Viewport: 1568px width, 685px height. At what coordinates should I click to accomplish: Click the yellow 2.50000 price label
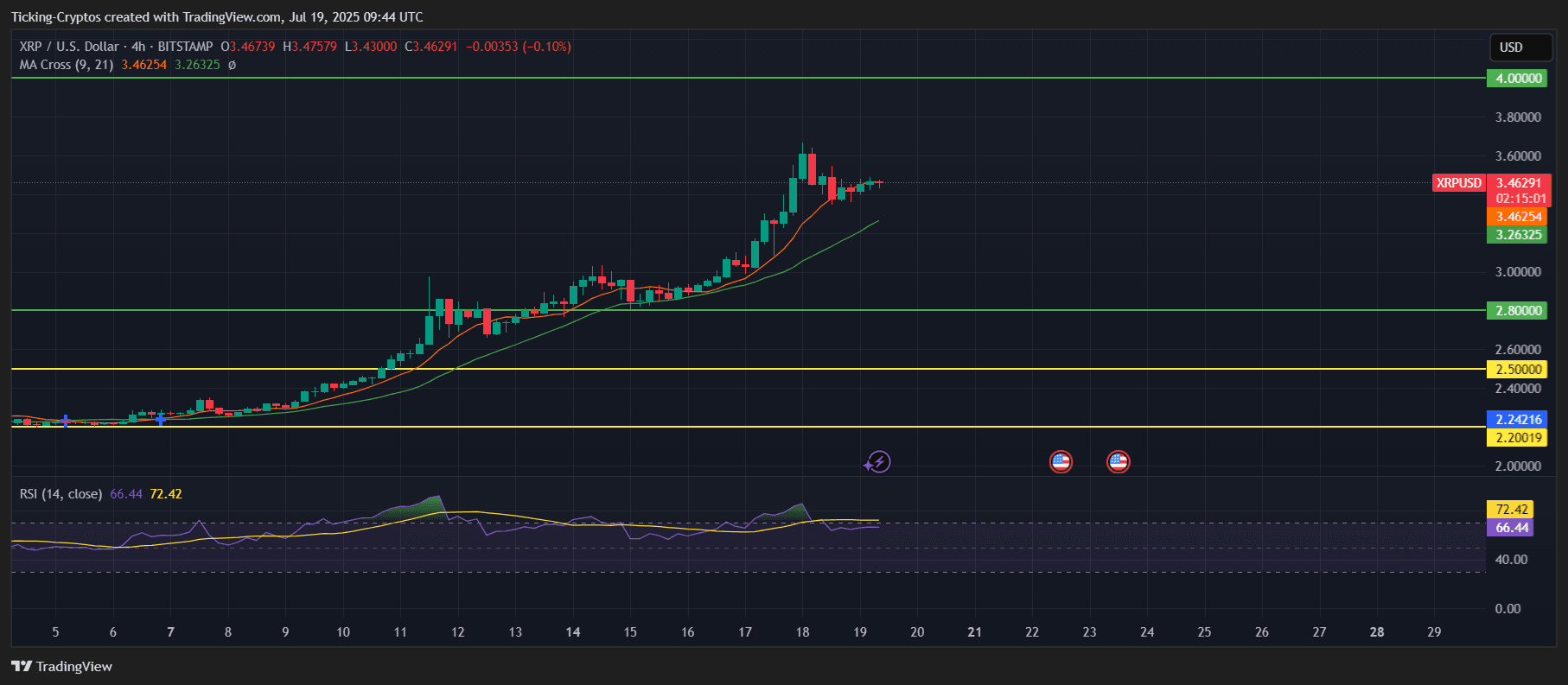(x=1519, y=370)
